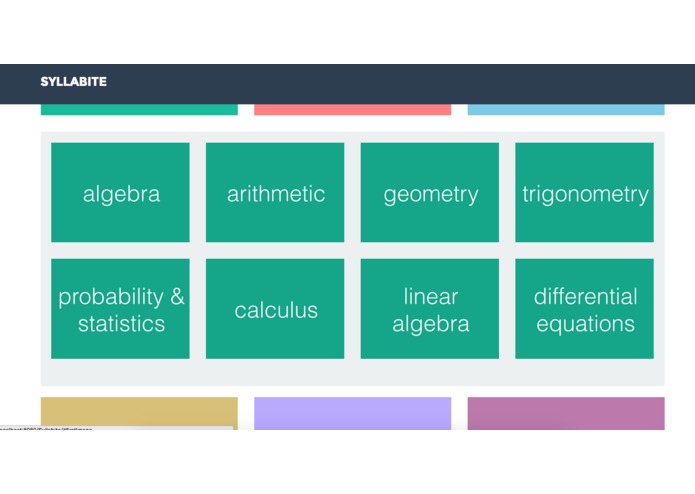
Task: Choose the geometry topic tile
Action: [x=429, y=192]
